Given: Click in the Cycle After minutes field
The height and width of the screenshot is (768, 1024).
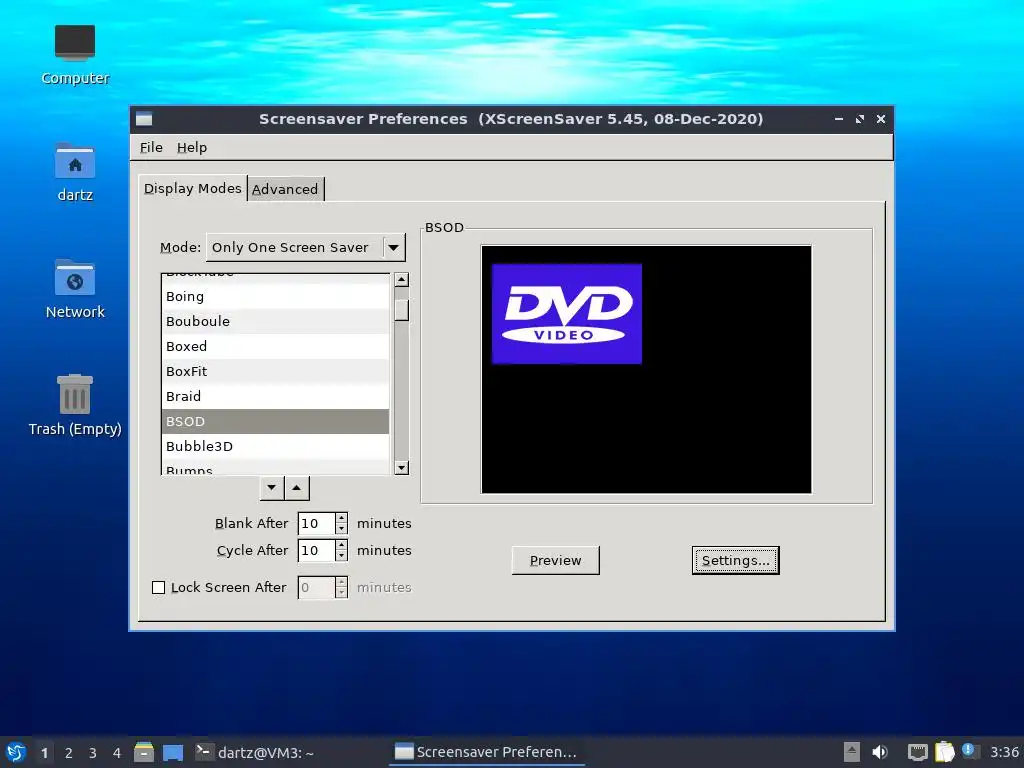Looking at the screenshot, I should click(317, 551).
